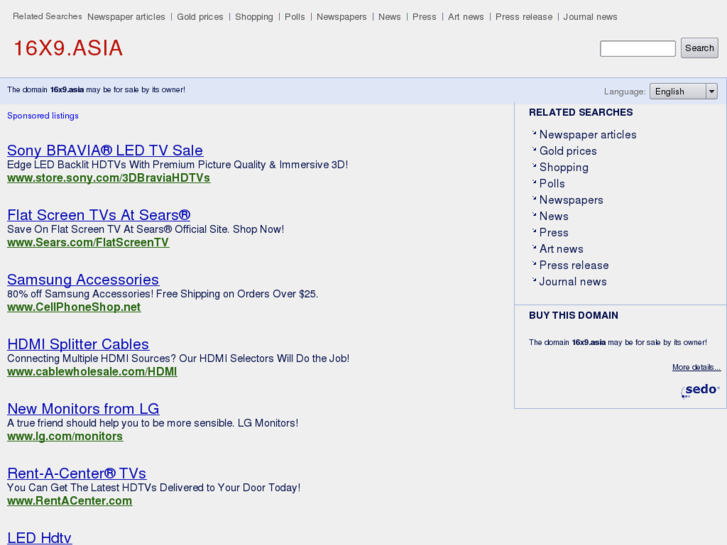Select Newspapers in top related searches bar
This screenshot has height=545, width=727.
(342, 17)
